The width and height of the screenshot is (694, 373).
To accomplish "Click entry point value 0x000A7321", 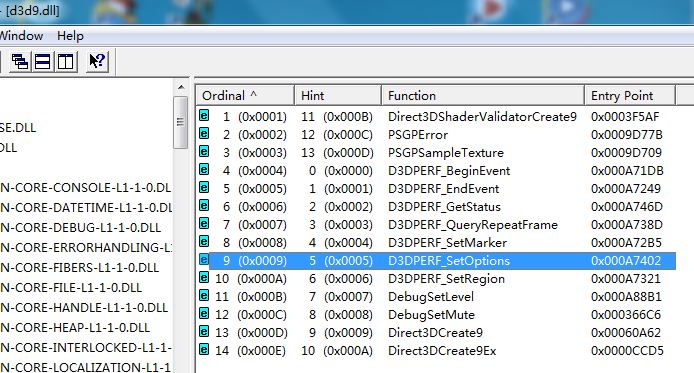I will [625, 279].
